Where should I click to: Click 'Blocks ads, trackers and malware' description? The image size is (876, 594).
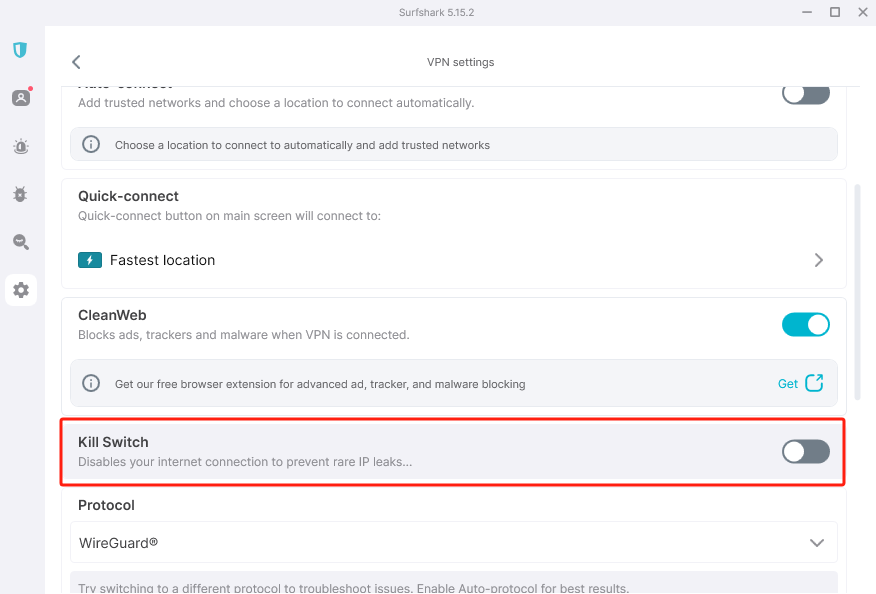pos(244,335)
